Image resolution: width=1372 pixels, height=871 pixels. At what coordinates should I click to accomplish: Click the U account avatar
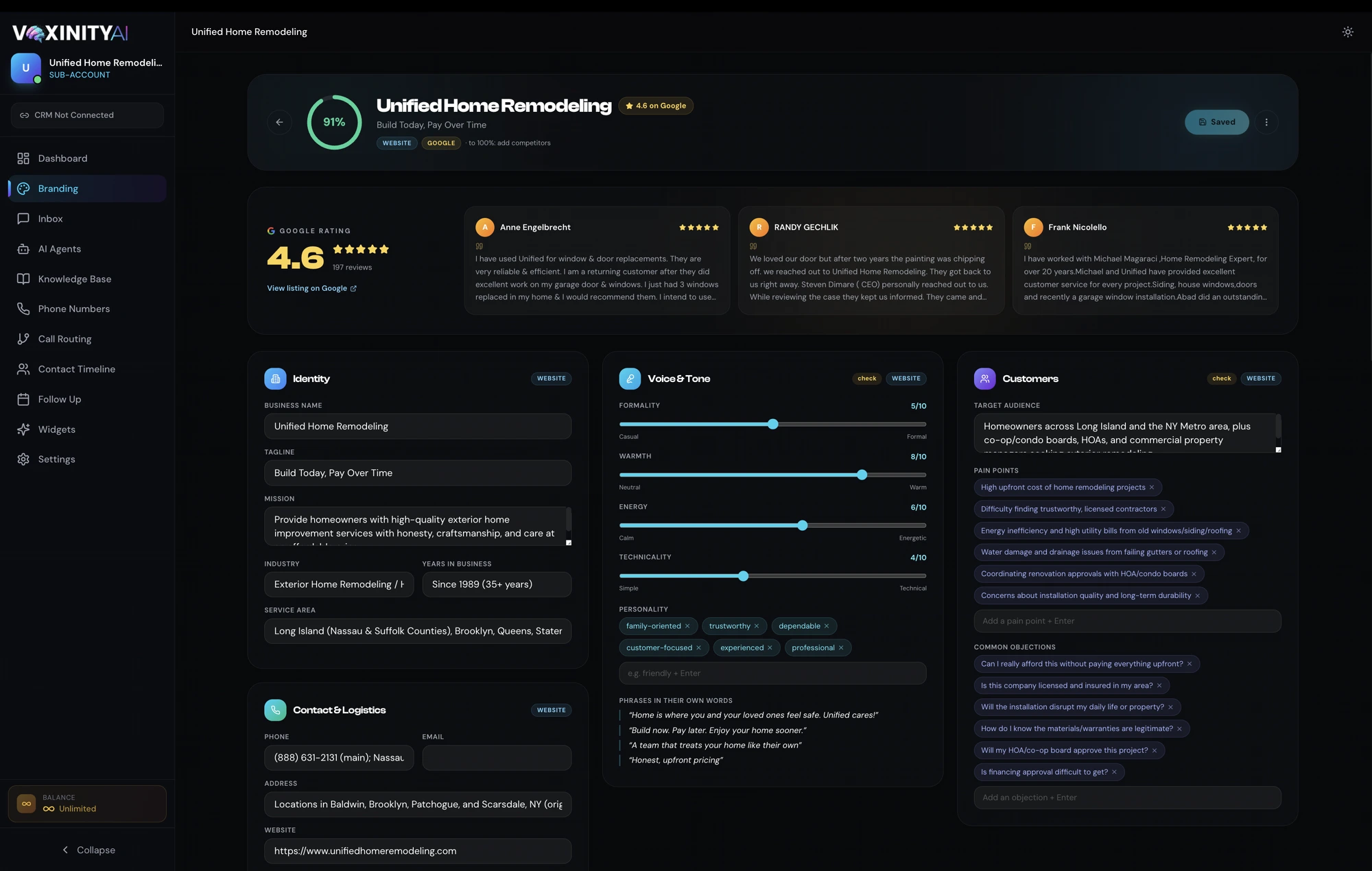[26, 68]
